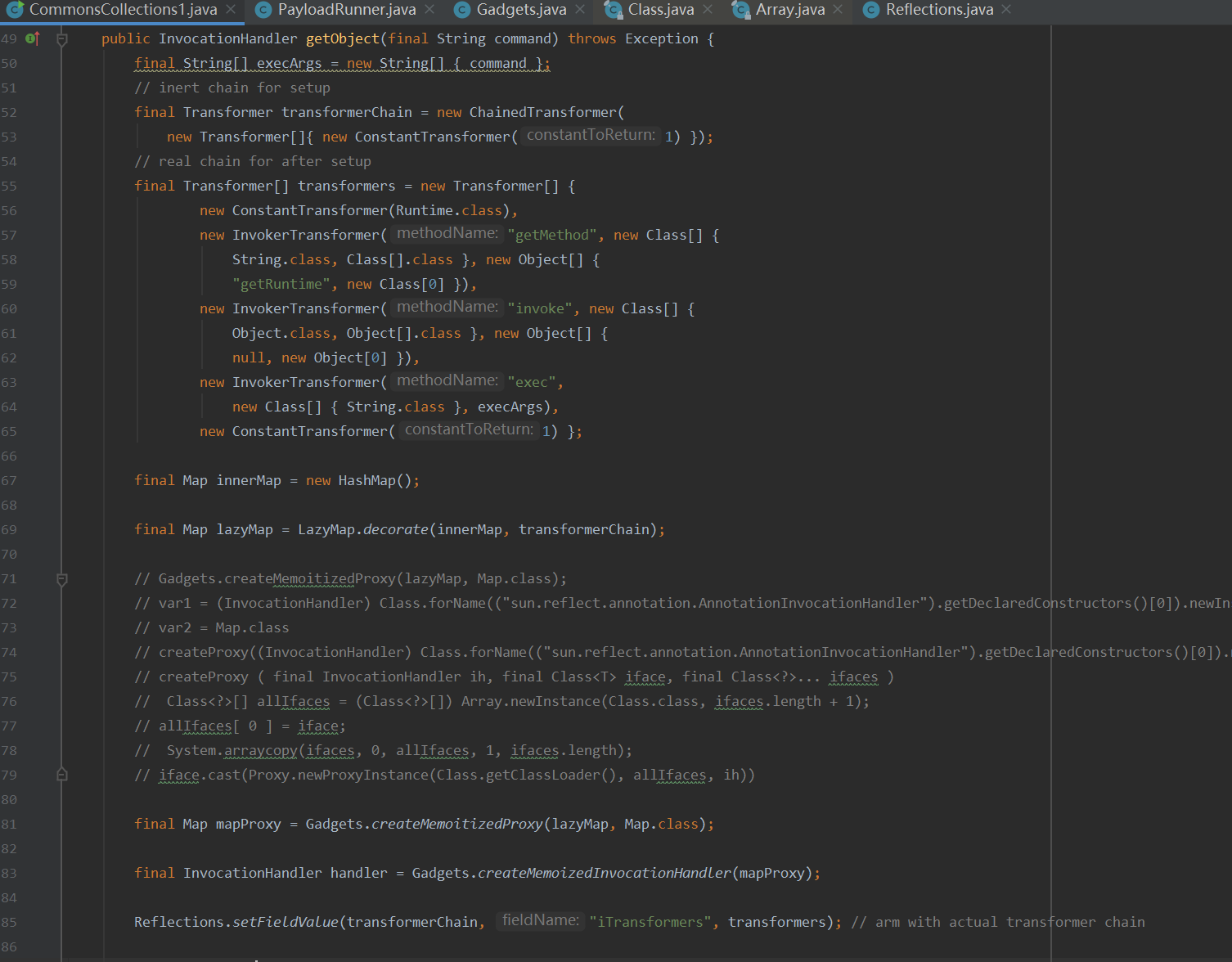1232x962 pixels.
Task: Click the HashMap constructor on line 67
Action: (367, 480)
